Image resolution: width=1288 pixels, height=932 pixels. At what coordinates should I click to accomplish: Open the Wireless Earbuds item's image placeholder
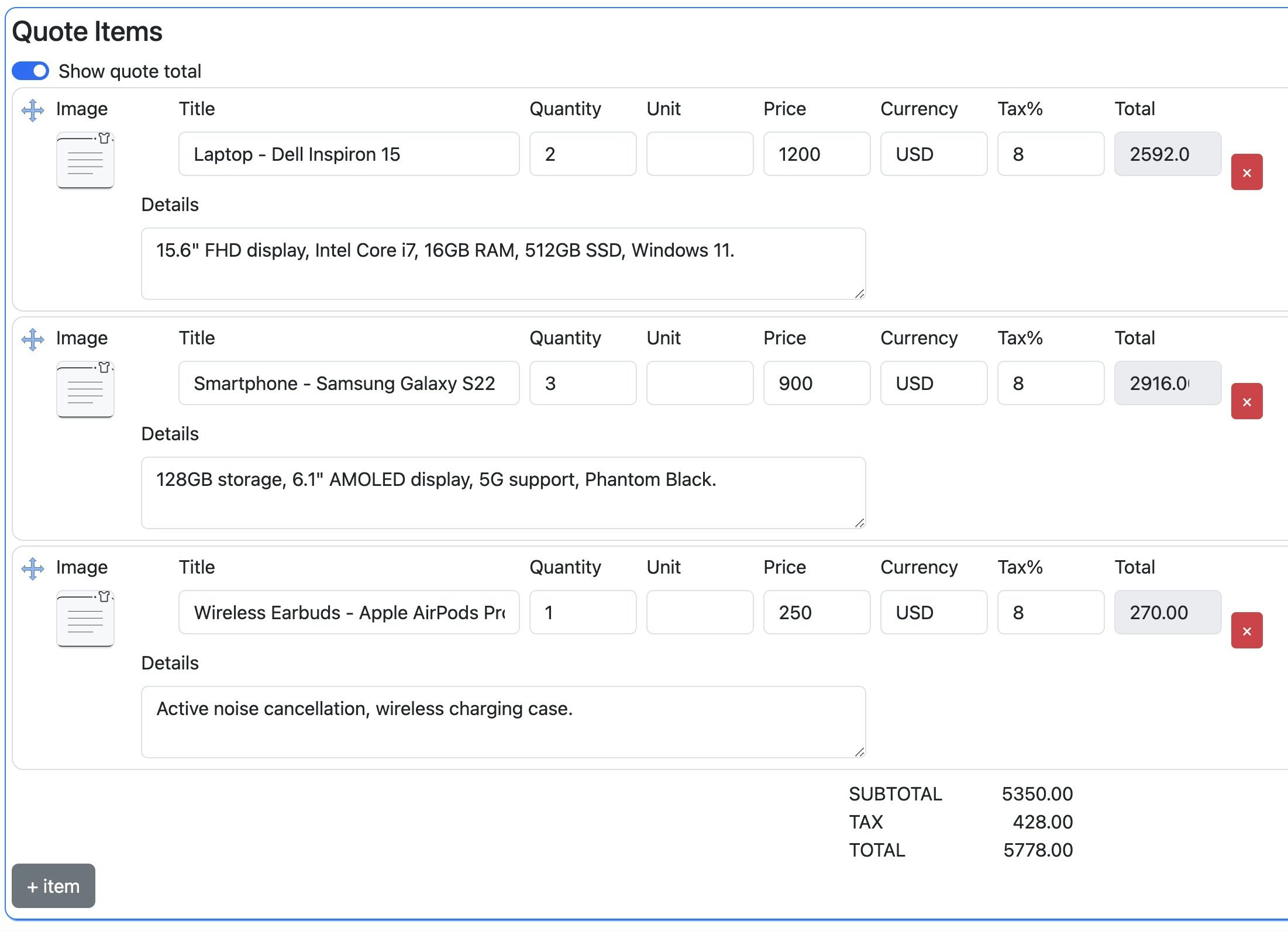[85, 619]
